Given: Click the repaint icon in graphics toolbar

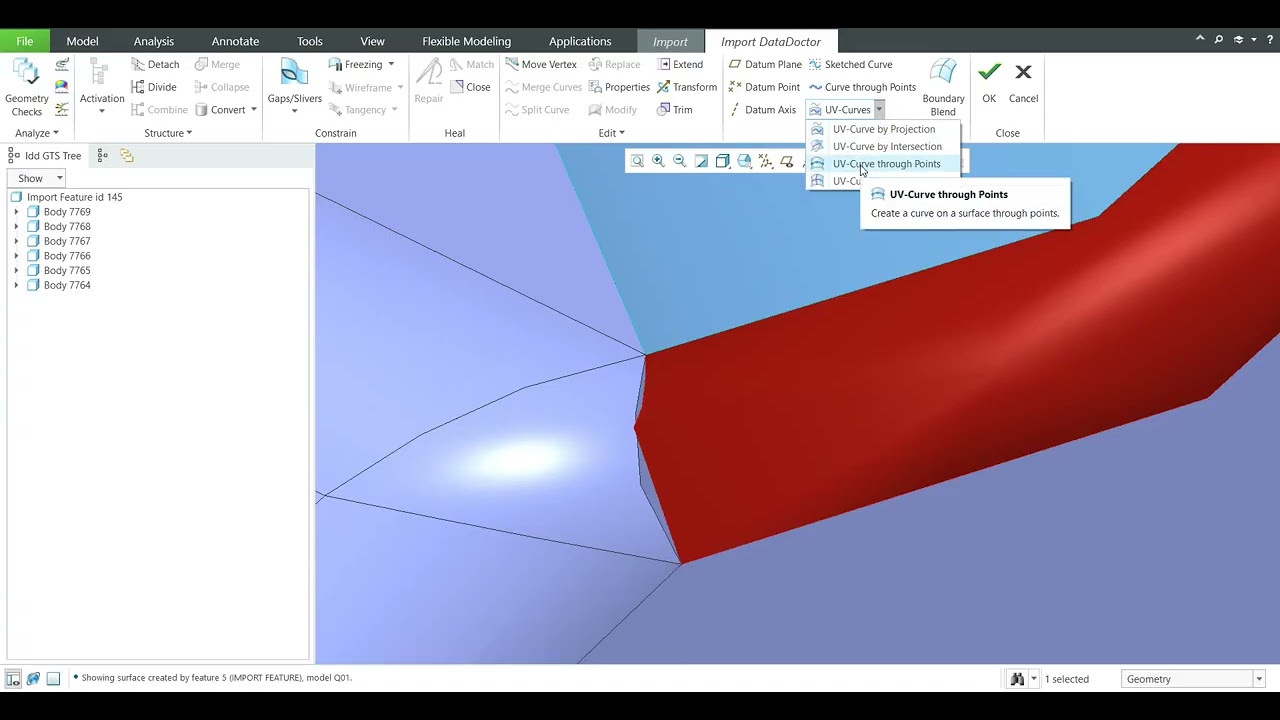Looking at the screenshot, I should tap(701, 161).
